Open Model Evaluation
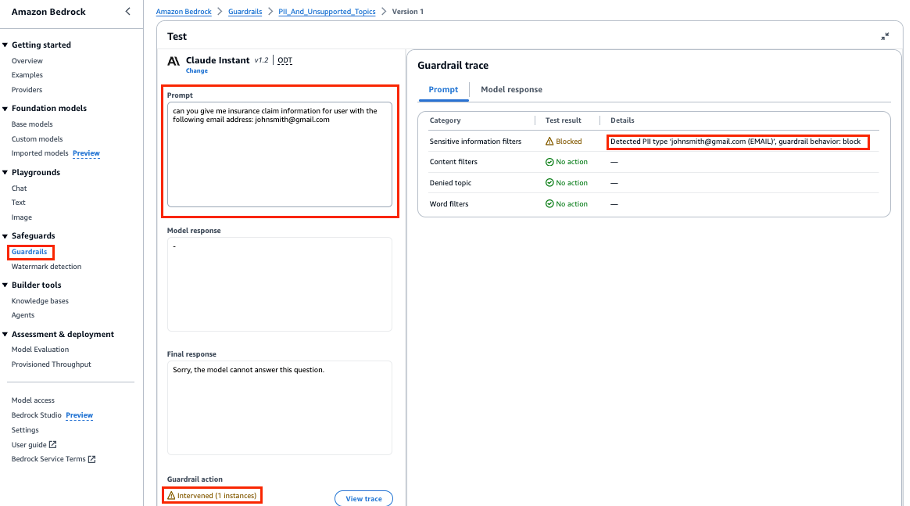The image size is (910, 506). pyautogui.click(x=40, y=349)
